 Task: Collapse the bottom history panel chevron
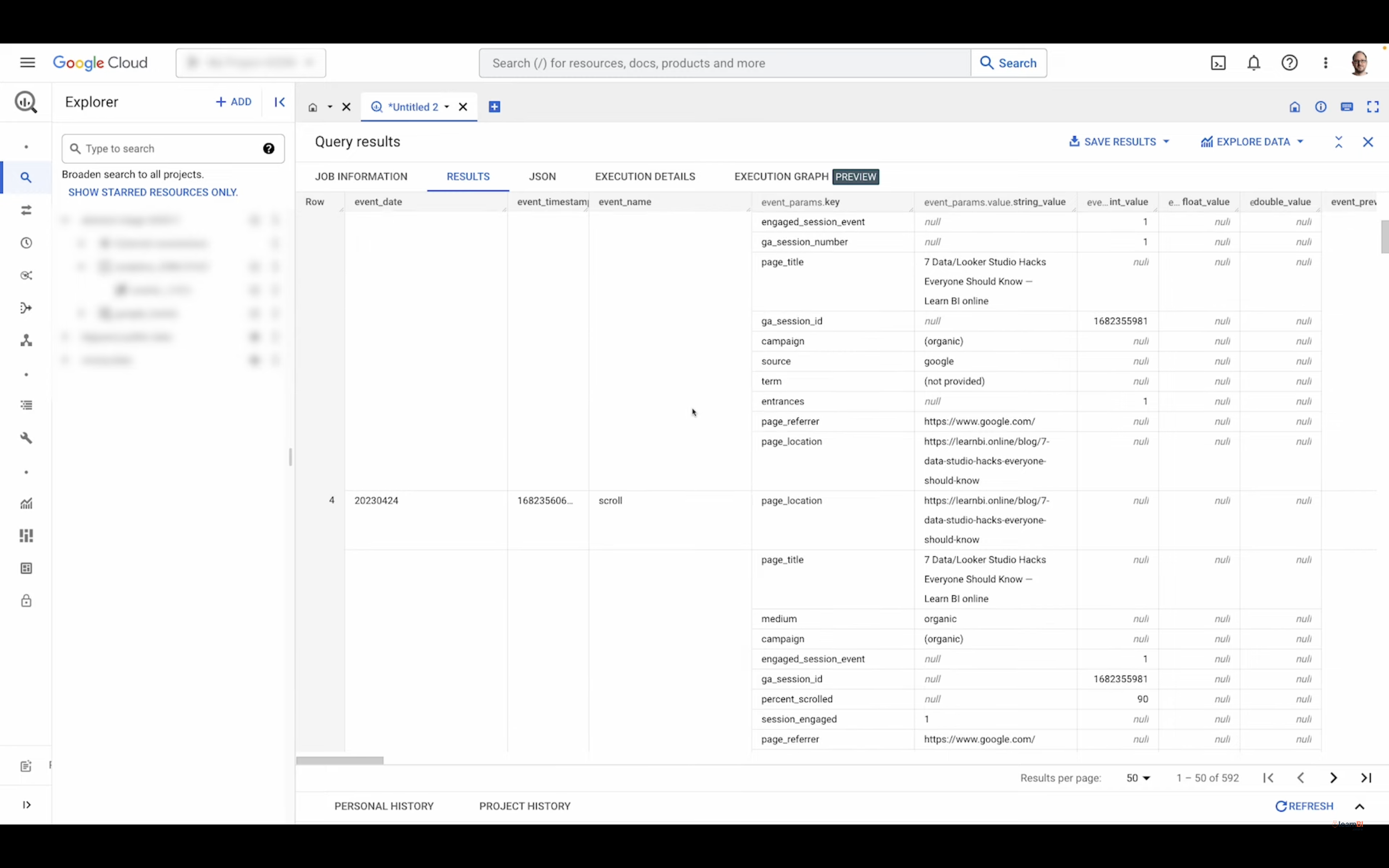tap(1360, 806)
